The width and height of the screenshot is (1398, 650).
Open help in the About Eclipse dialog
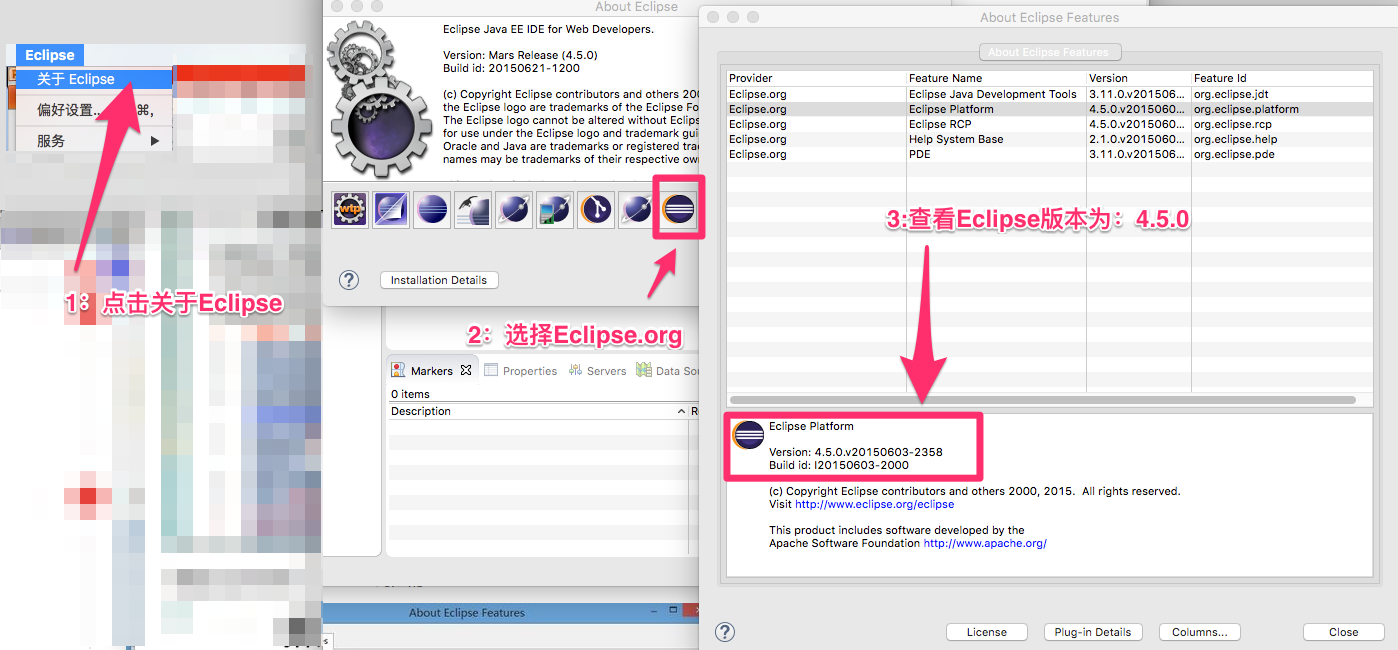349,280
